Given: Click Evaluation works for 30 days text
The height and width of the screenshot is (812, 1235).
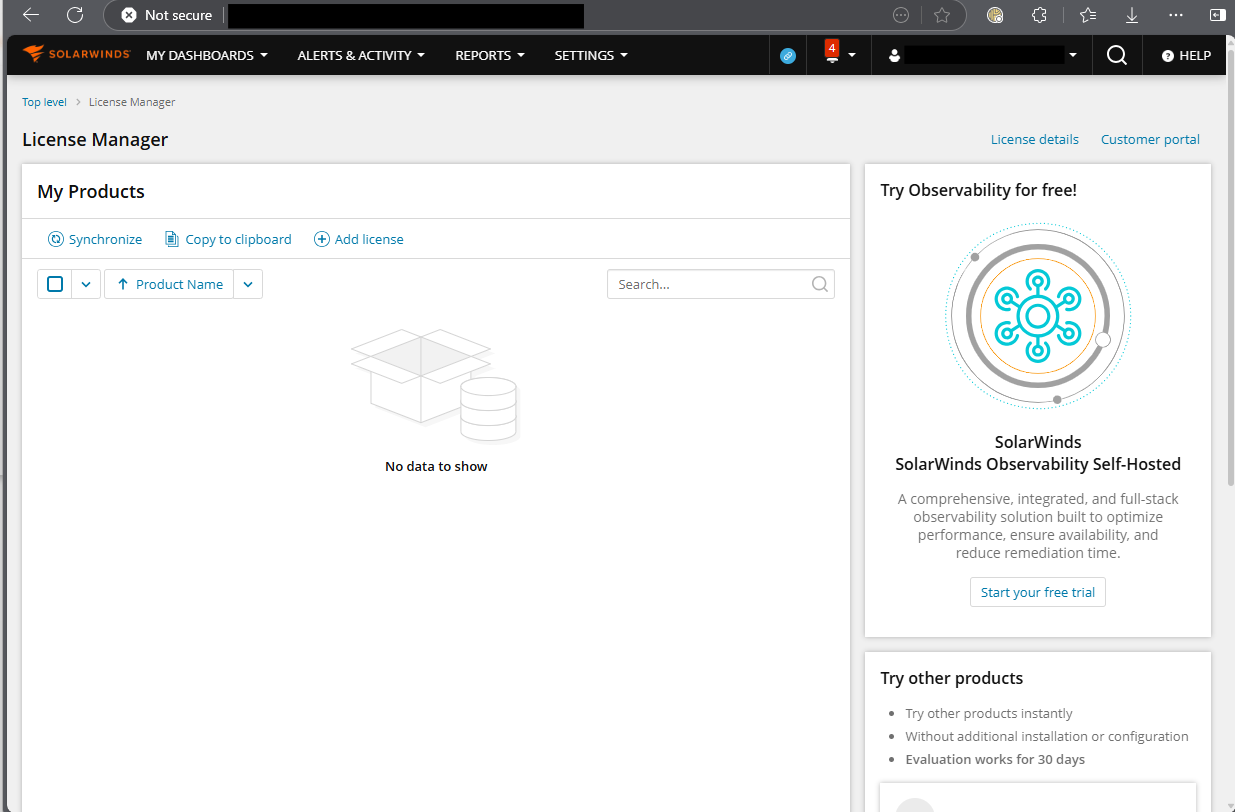Looking at the screenshot, I should (995, 759).
